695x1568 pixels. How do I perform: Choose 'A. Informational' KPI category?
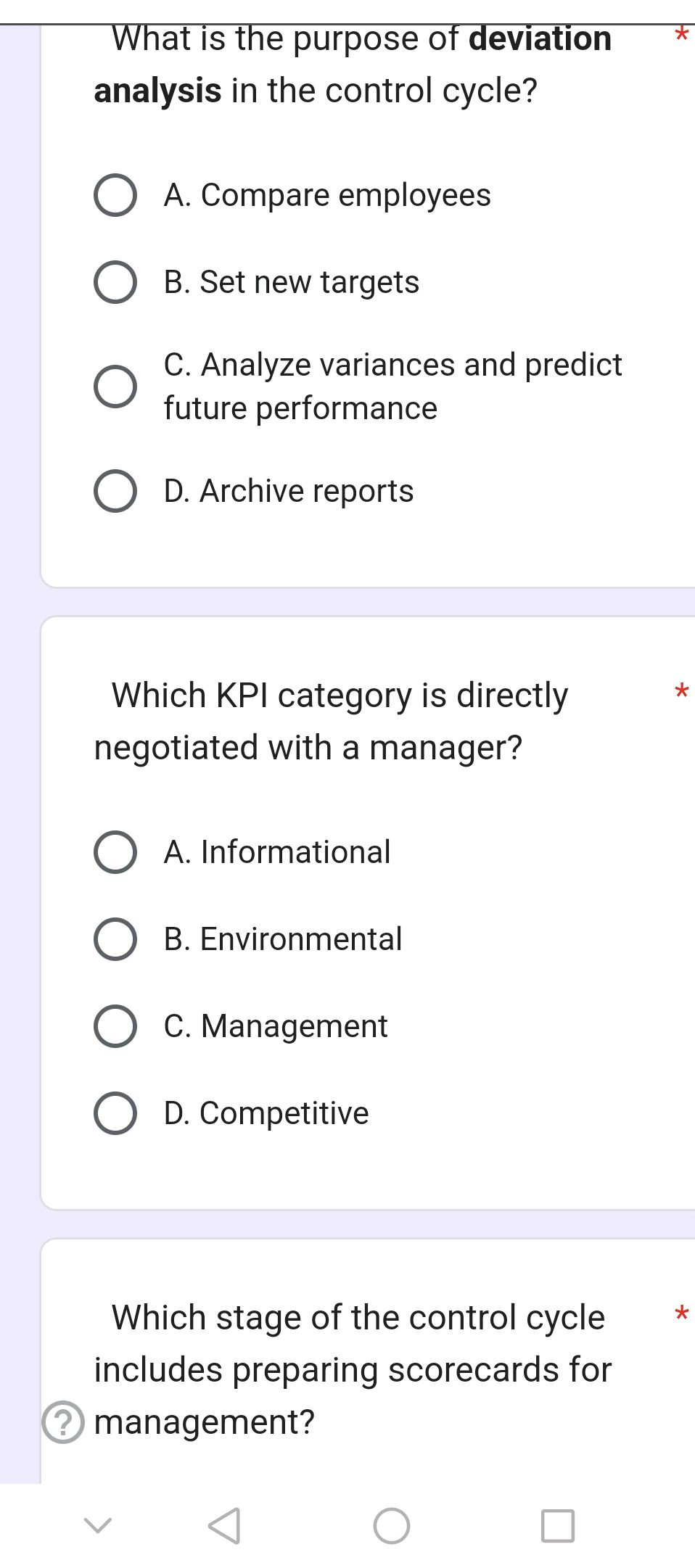pos(115,852)
